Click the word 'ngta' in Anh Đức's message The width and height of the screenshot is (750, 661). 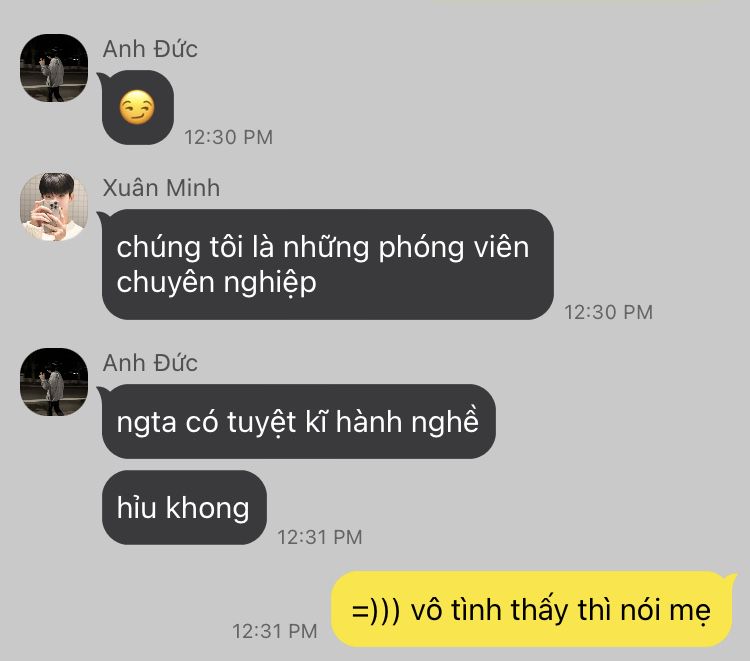146,423
